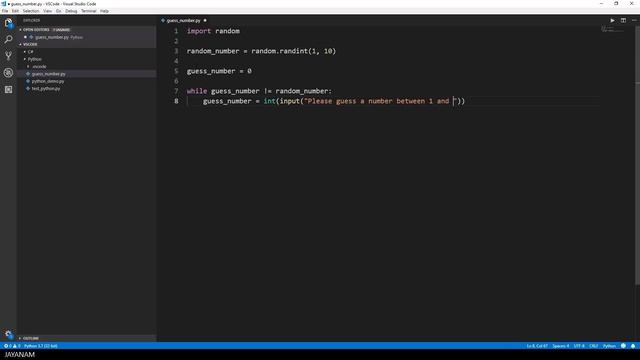640x360 pixels.
Task: Open the Debug view in activity bar
Action: (x=8, y=73)
